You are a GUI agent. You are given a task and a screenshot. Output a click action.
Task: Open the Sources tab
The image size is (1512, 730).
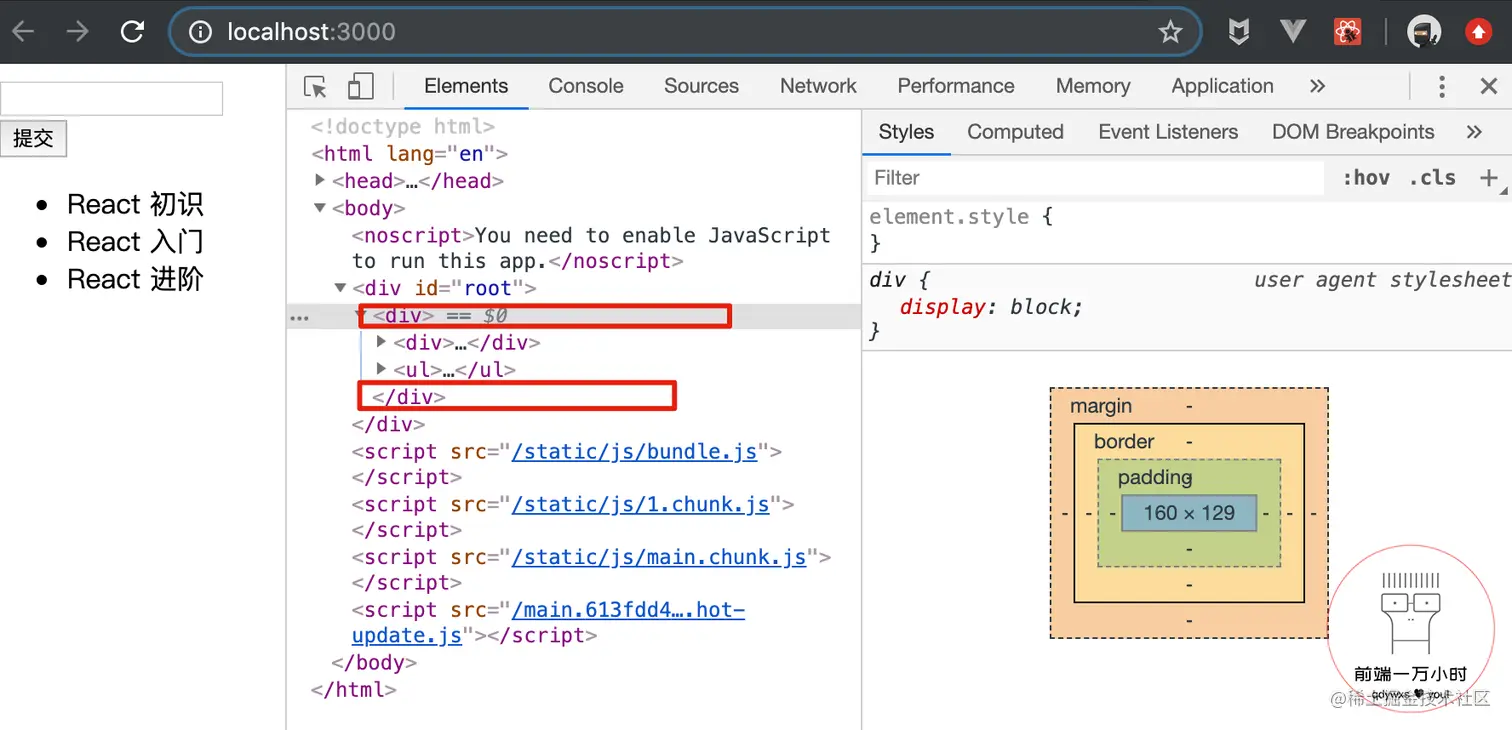[701, 87]
